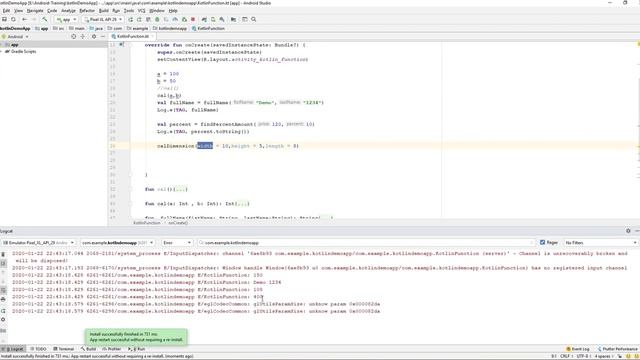Open the Help menu
The height and width of the screenshot is (360, 640).
pos(173,11)
